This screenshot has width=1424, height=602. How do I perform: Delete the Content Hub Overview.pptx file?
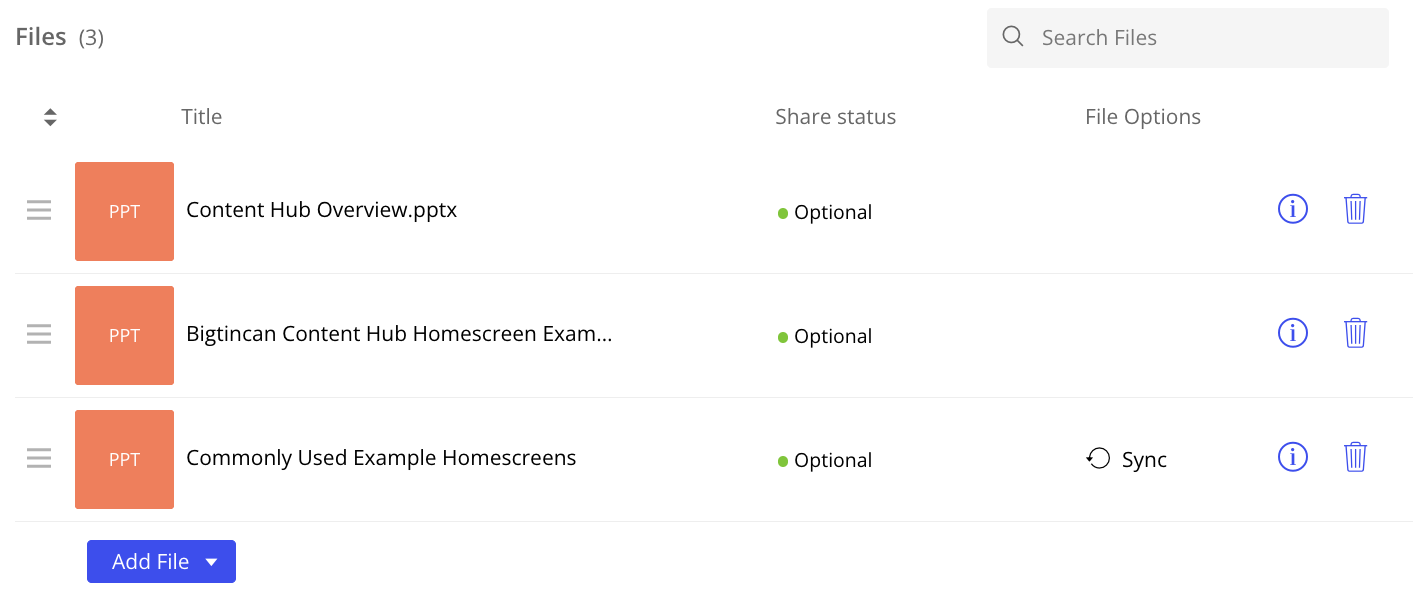(x=1355, y=209)
